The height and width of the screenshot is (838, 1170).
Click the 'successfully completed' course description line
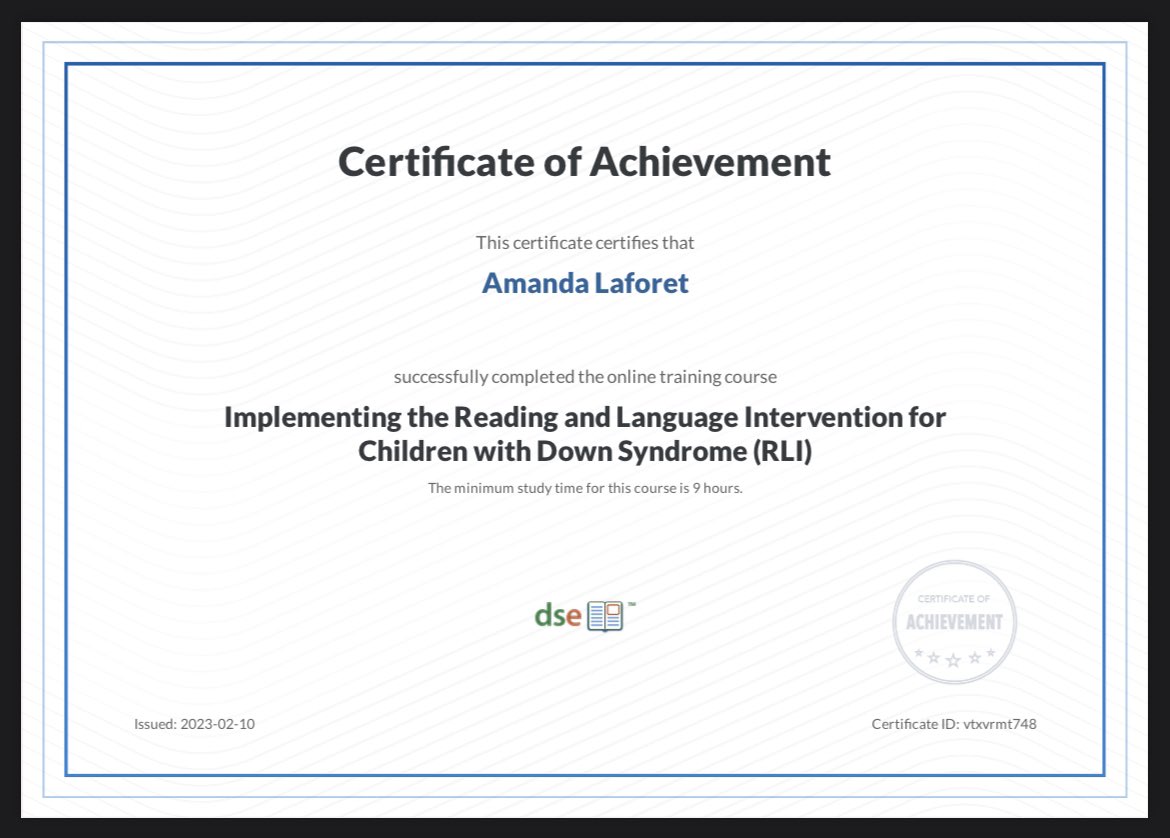585,377
